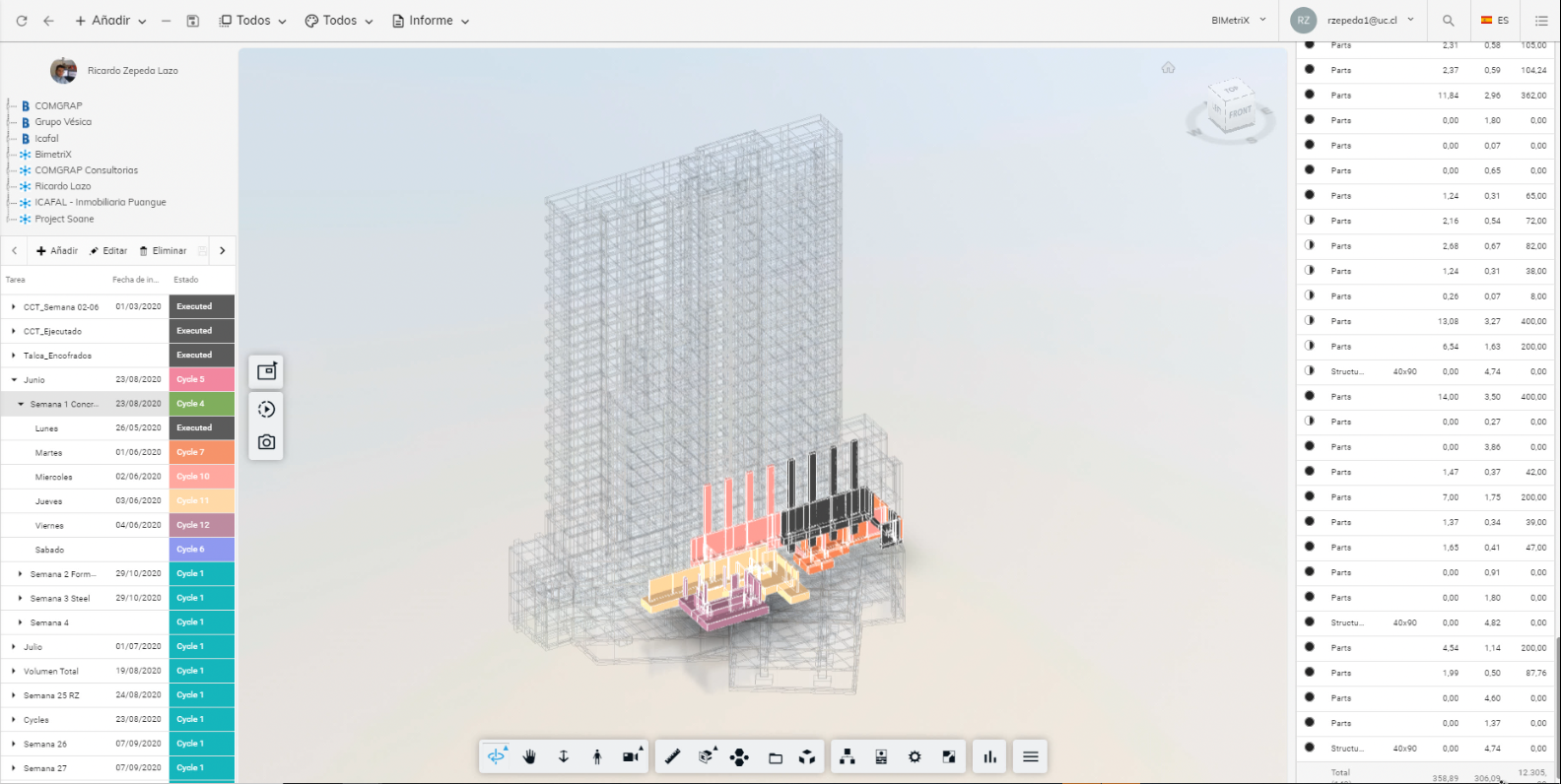Select the vertical dolly arrow tool
The width and height of the screenshot is (1561, 784).
coord(564,756)
